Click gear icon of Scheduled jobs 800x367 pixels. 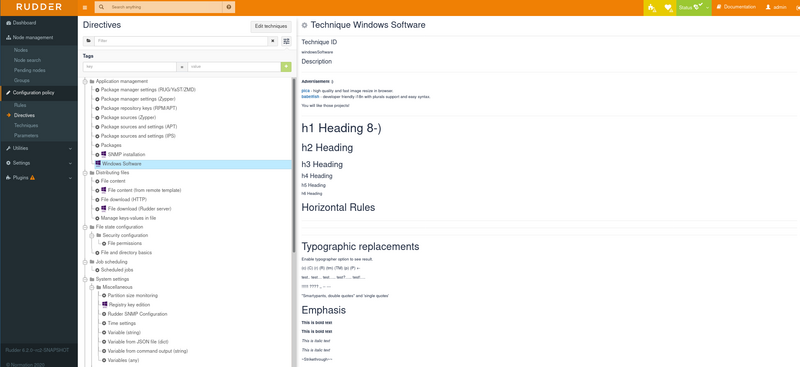[x=97, y=270]
